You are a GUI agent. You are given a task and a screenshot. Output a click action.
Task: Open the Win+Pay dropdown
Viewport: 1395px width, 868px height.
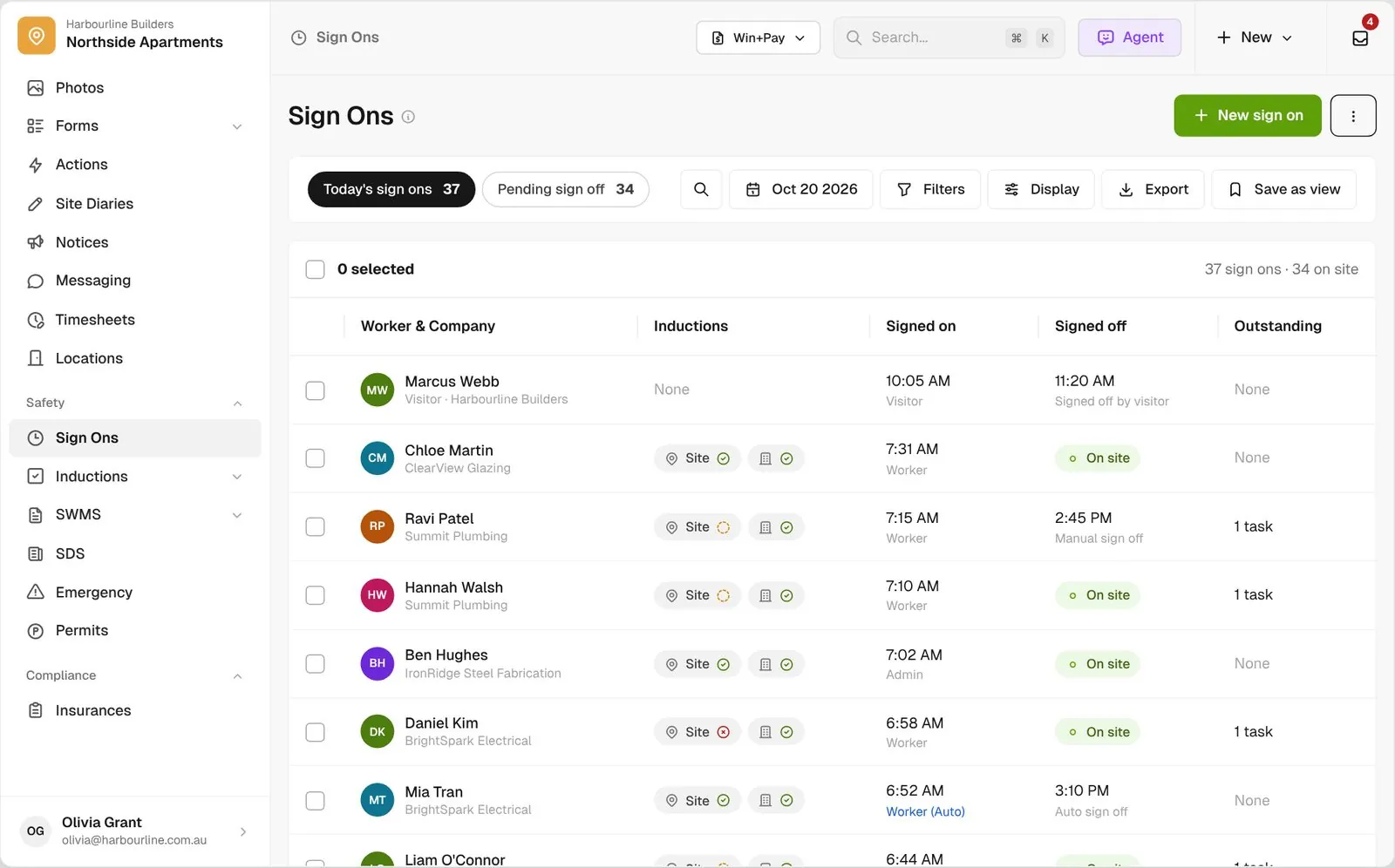point(758,37)
